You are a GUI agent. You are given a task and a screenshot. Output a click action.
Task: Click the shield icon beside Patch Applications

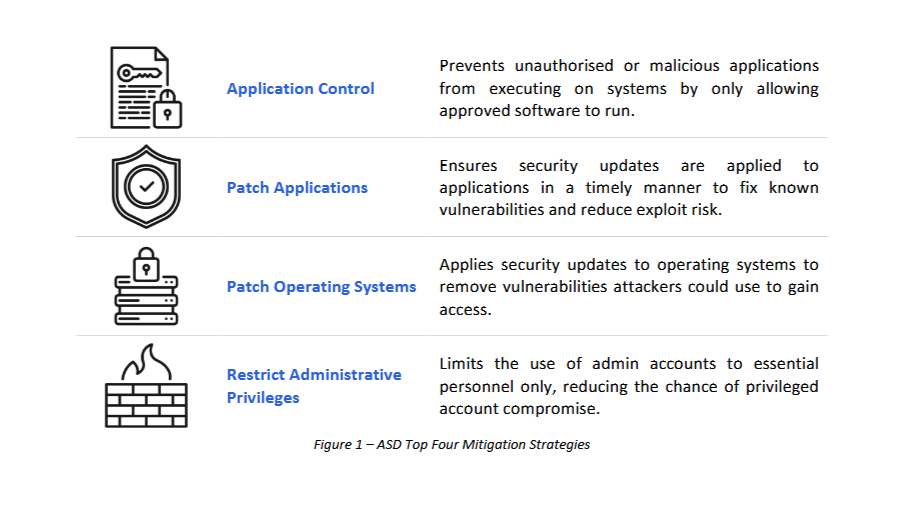point(146,187)
